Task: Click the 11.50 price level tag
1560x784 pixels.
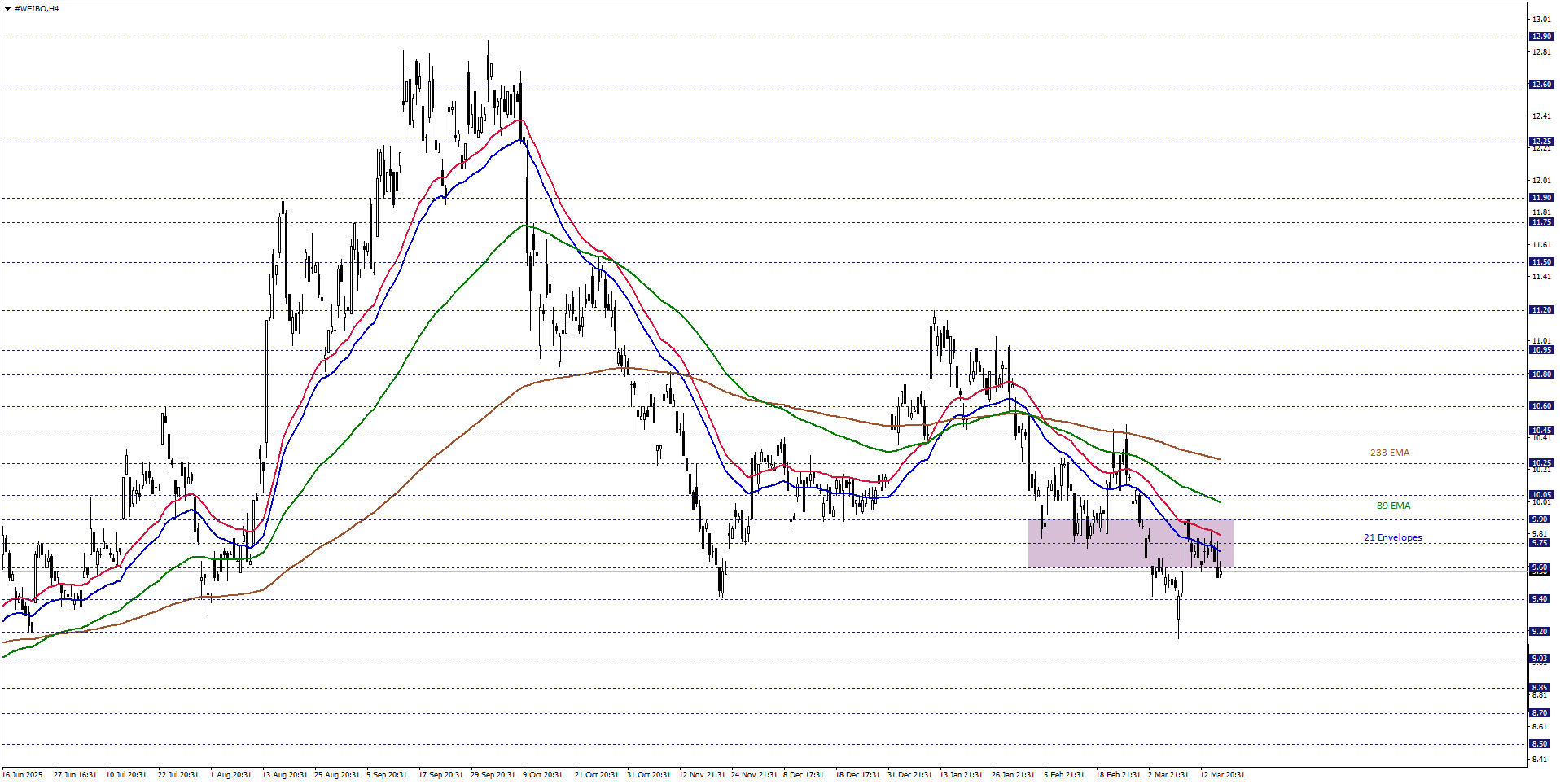Action: [x=1540, y=262]
